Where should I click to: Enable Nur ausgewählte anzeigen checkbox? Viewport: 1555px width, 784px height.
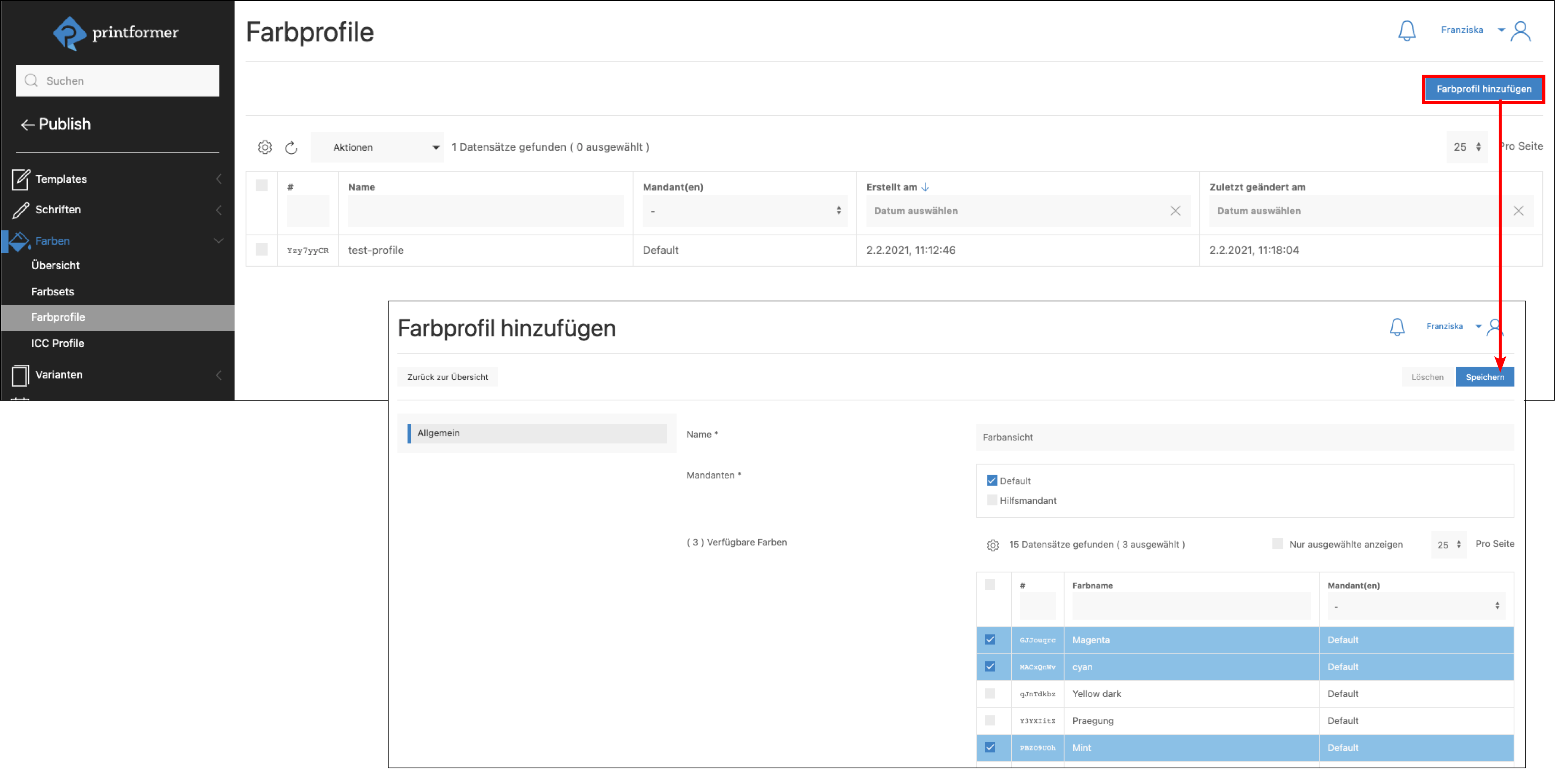1277,544
